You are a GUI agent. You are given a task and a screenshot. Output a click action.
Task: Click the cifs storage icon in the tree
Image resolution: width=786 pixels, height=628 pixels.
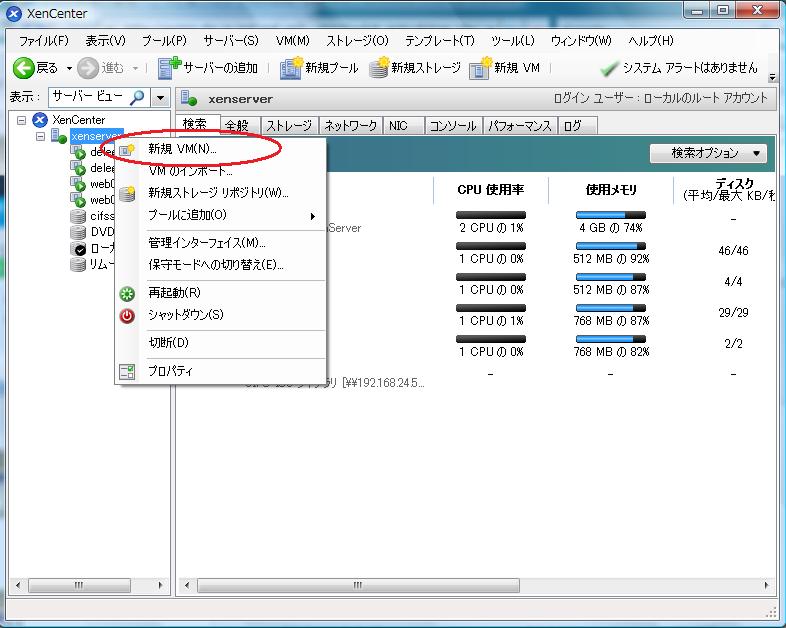[78, 216]
